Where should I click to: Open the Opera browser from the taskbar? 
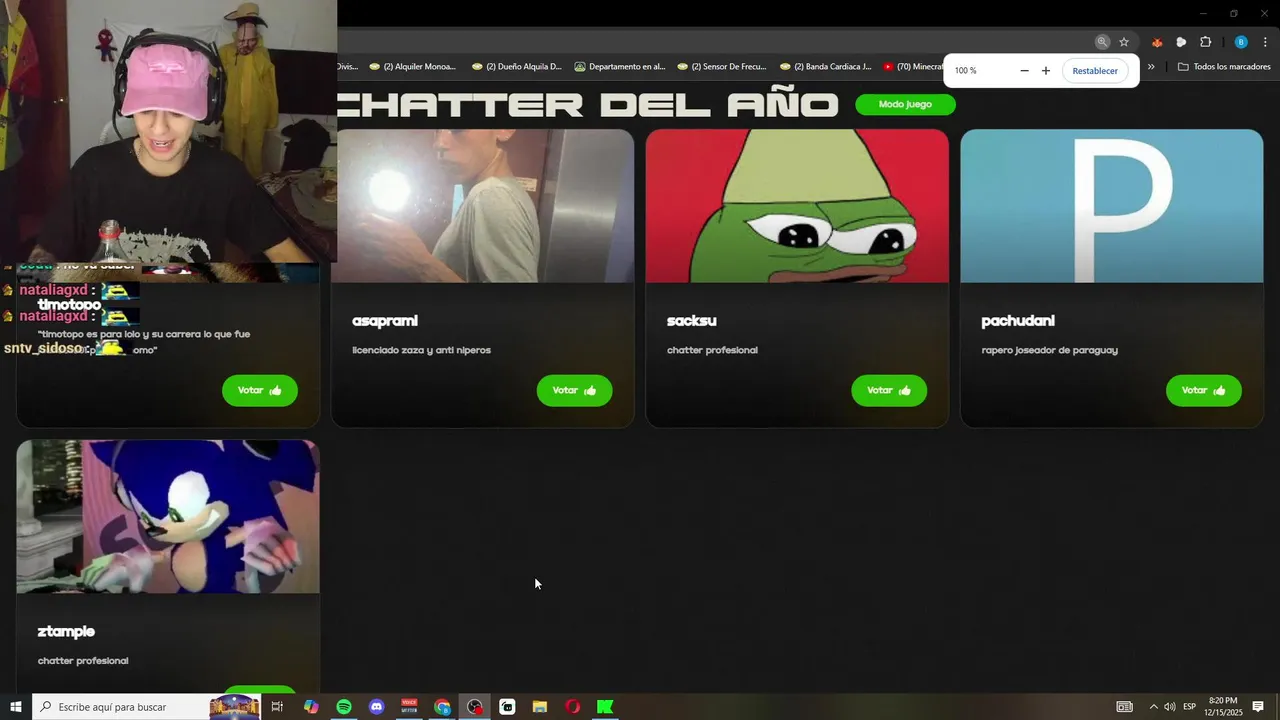click(572, 707)
